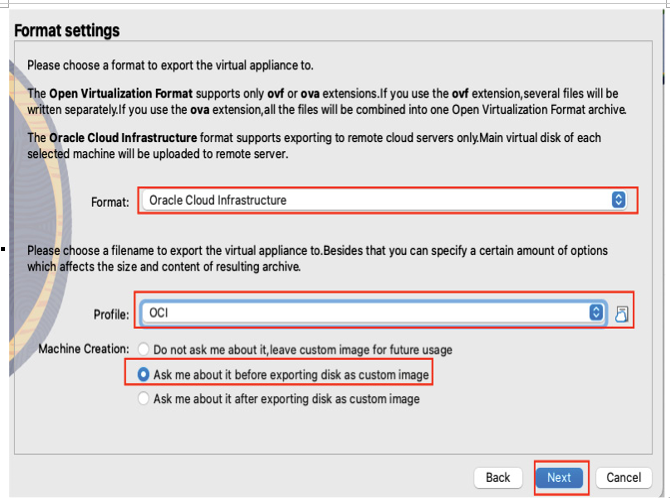Proceed with the Next button
The height and width of the screenshot is (503, 670).
(x=559, y=477)
